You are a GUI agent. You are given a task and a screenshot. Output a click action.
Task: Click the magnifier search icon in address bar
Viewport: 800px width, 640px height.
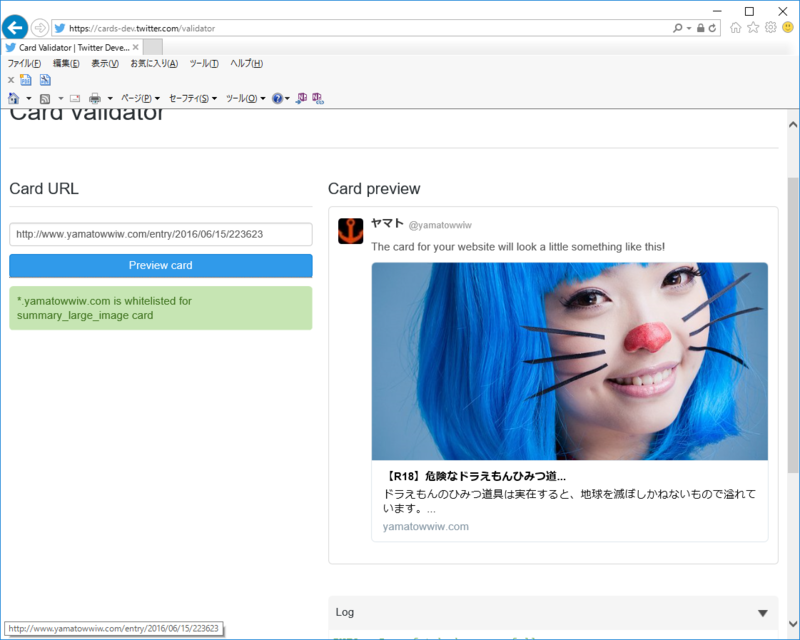pyautogui.click(x=678, y=28)
